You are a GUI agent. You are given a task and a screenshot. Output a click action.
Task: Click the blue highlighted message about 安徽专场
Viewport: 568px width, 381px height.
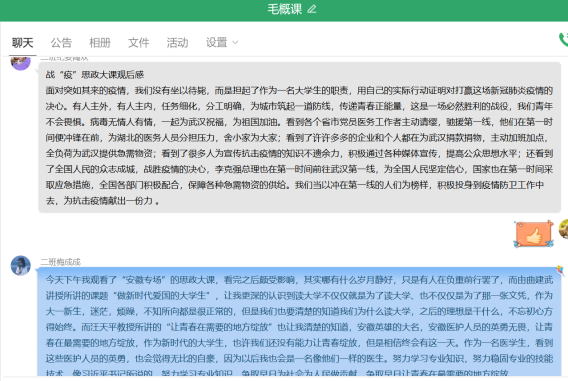coord(300,322)
